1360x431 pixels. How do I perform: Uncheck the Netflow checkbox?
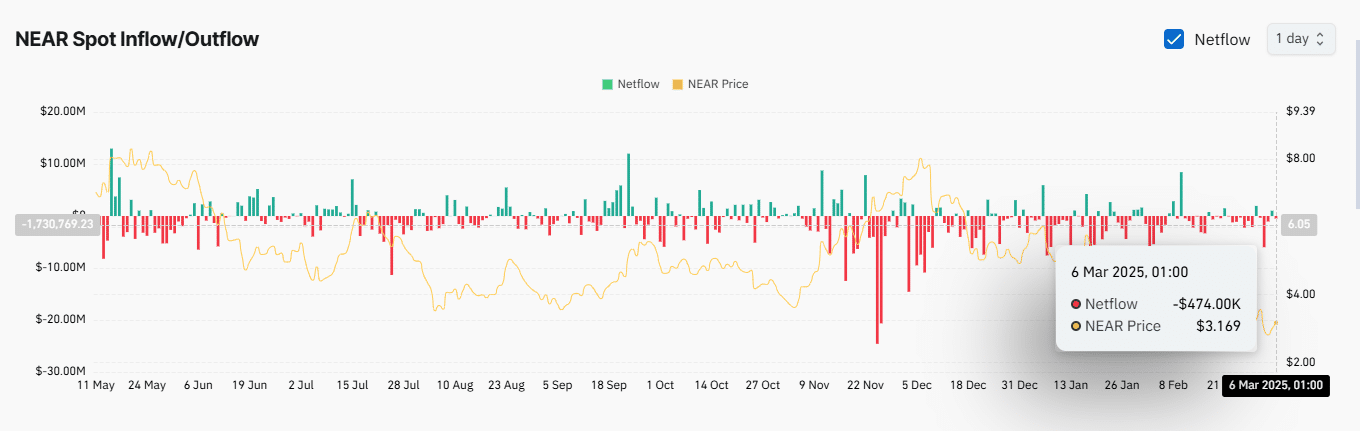pos(1174,39)
